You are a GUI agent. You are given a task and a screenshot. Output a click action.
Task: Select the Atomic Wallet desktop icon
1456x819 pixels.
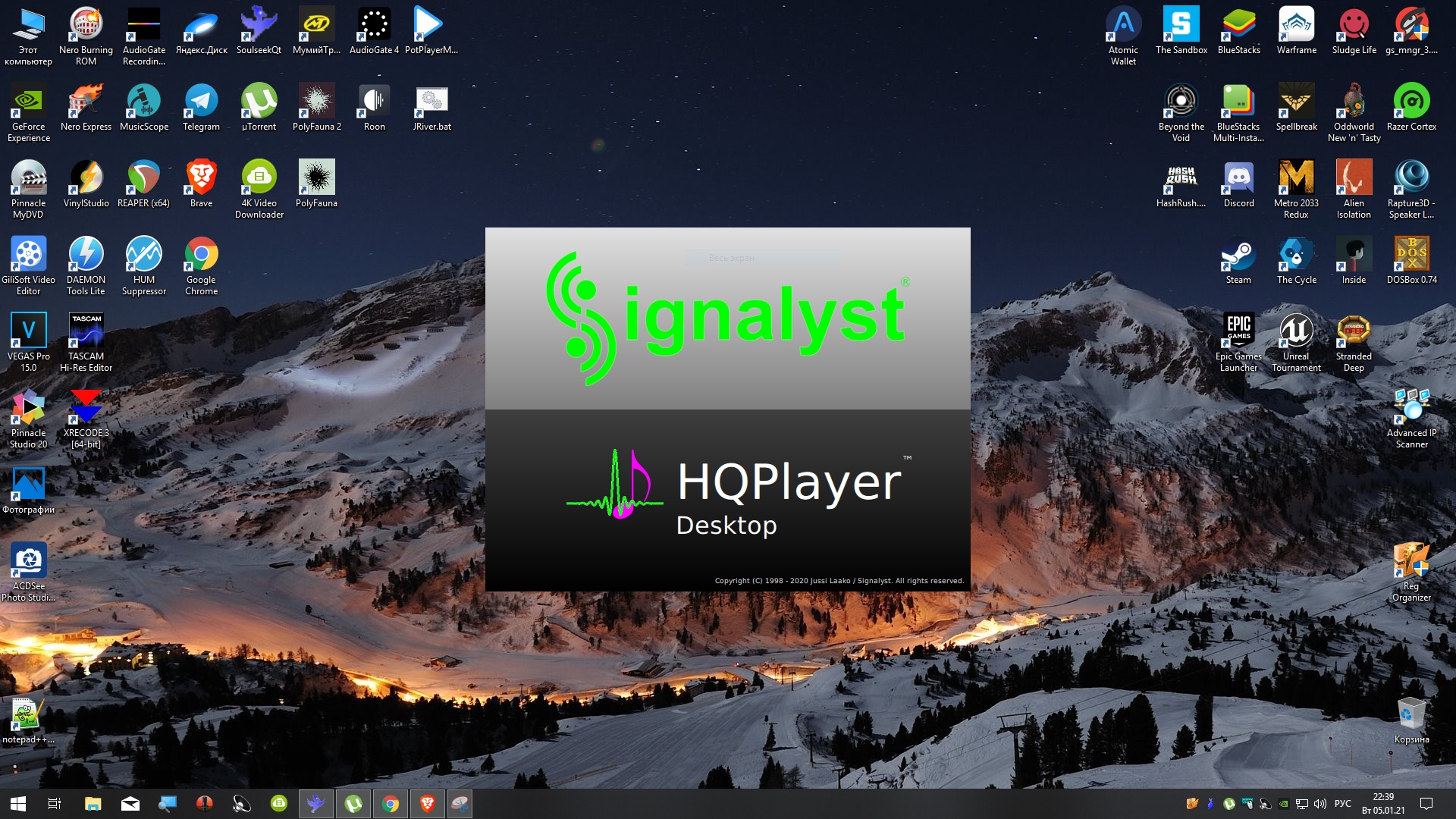pyautogui.click(x=1123, y=36)
